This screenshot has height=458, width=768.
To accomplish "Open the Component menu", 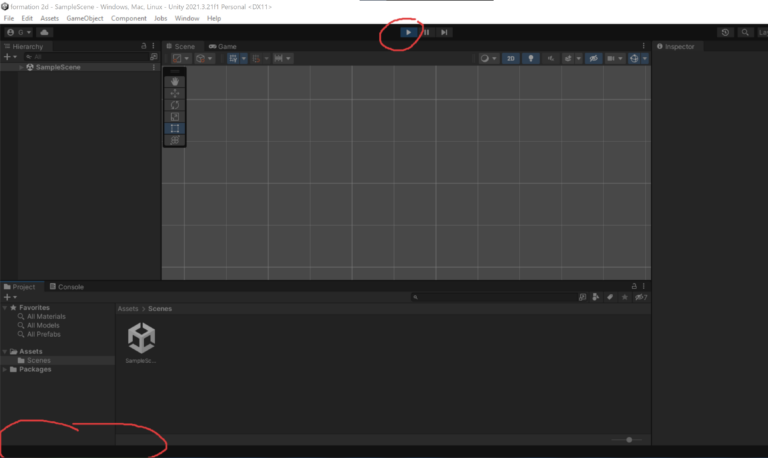I will (x=129, y=18).
